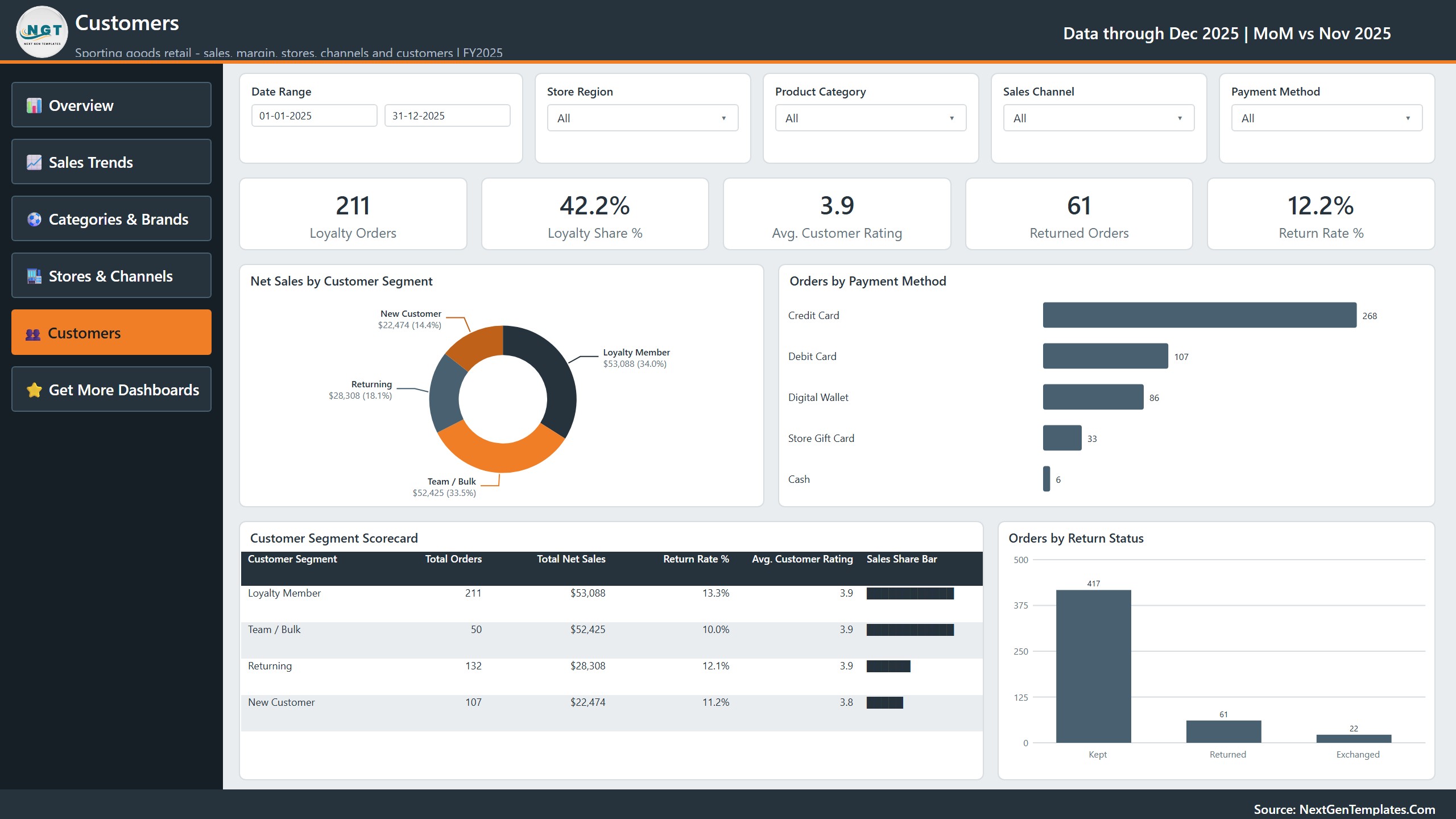
Task: Select the Team / Bulk table row
Action: [612, 640]
